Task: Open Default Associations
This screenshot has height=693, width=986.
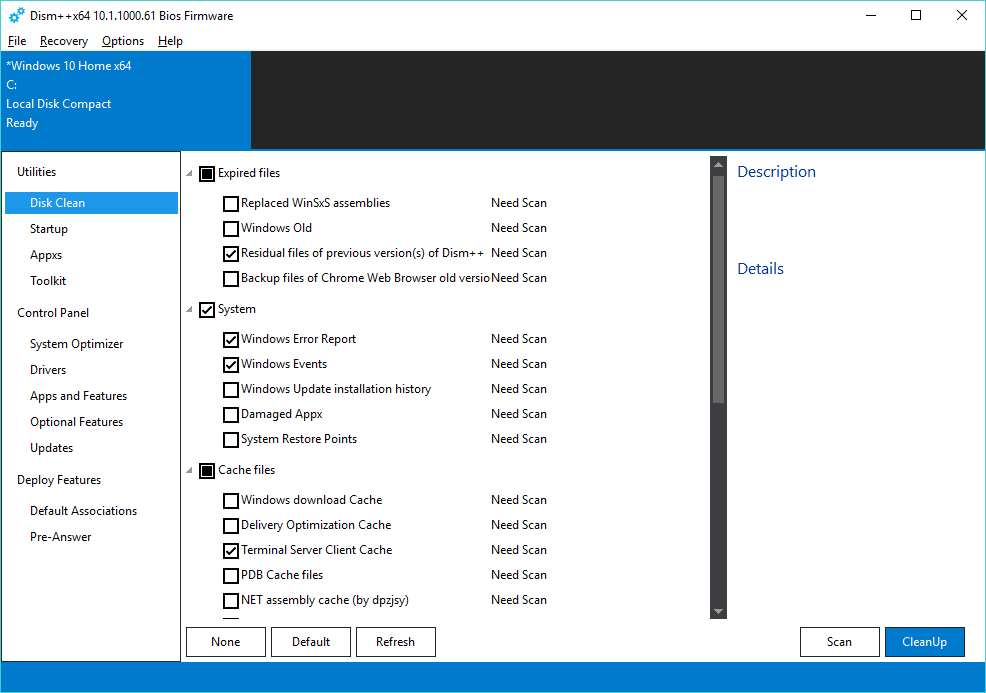Action: [84, 511]
